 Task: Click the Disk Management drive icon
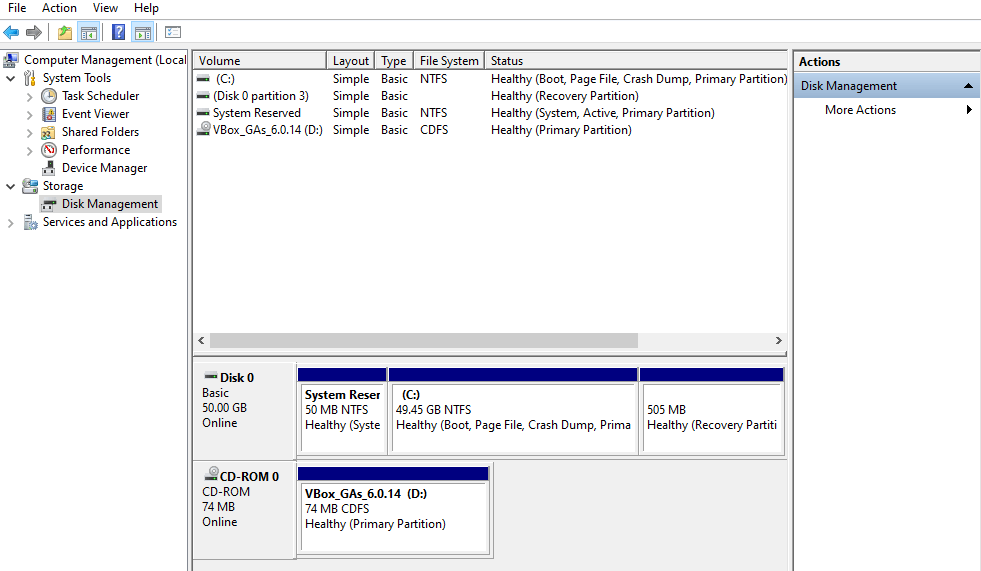49,205
